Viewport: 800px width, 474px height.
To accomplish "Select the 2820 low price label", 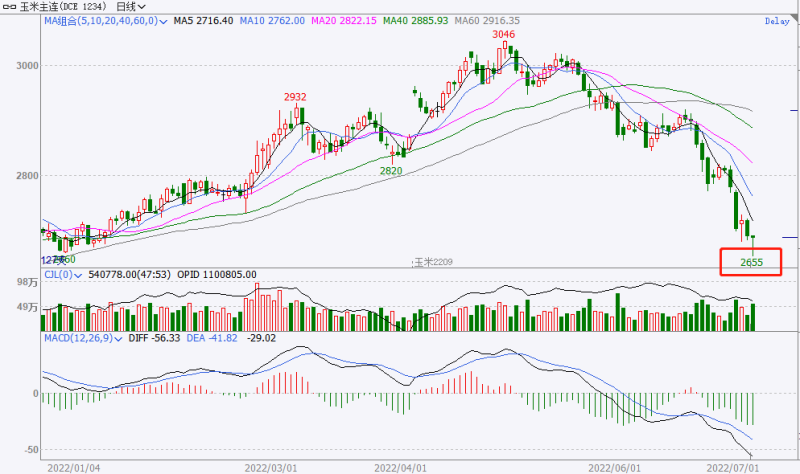I will click(x=390, y=171).
